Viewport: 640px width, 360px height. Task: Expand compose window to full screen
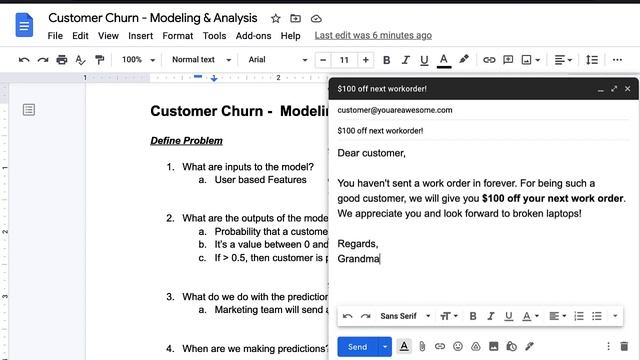(x=614, y=89)
